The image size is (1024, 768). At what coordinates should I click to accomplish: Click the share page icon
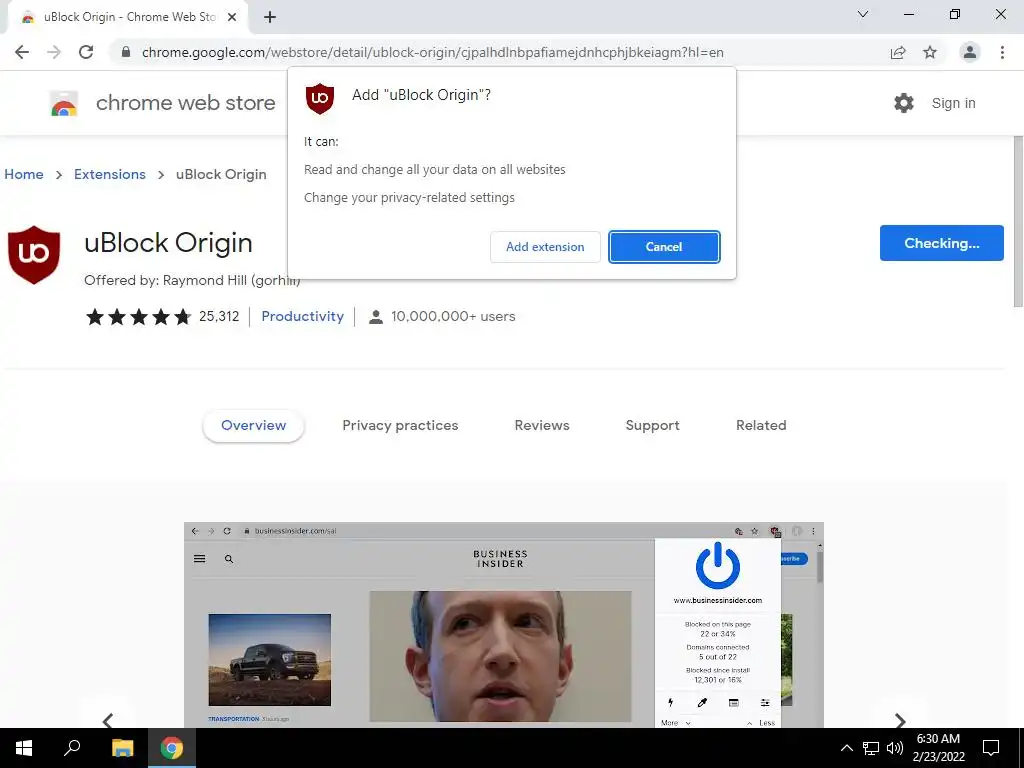pyautogui.click(x=898, y=52)
